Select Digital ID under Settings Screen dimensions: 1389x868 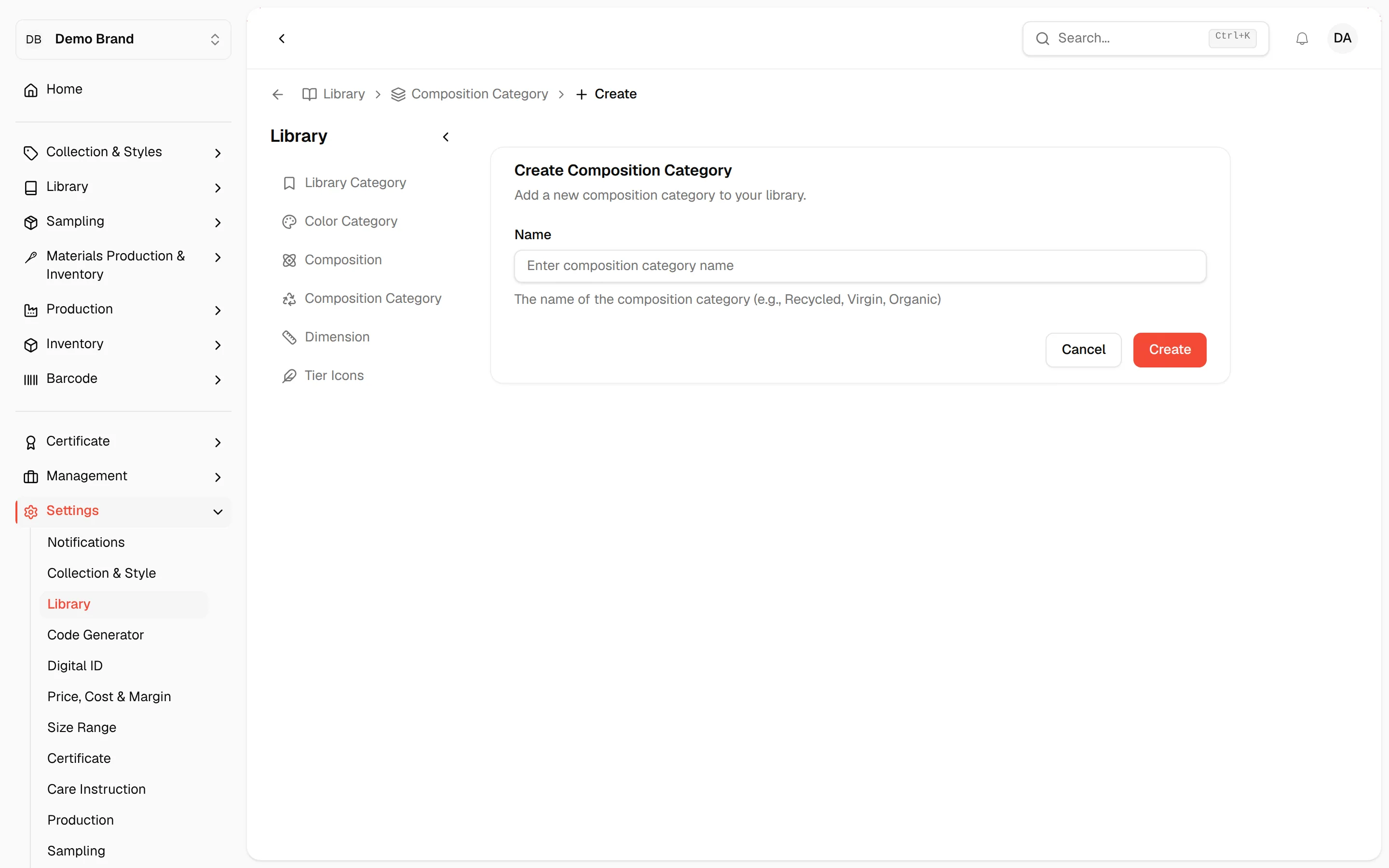click(75, 665)
